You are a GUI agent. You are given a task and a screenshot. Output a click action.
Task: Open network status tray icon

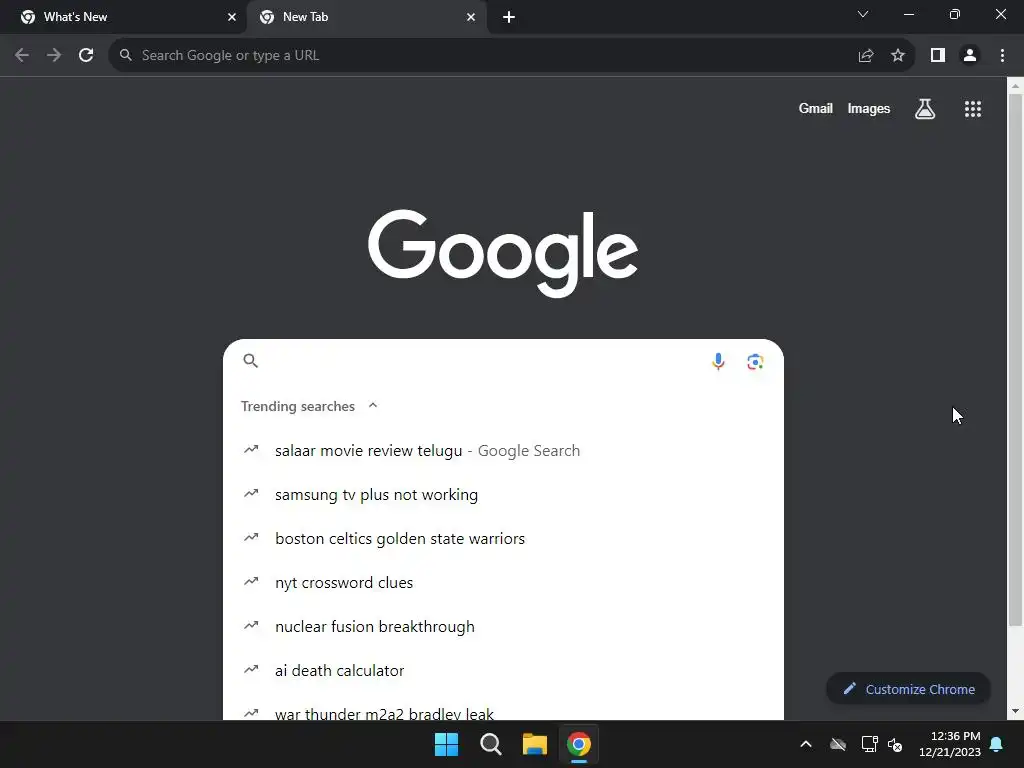point(869,744)
